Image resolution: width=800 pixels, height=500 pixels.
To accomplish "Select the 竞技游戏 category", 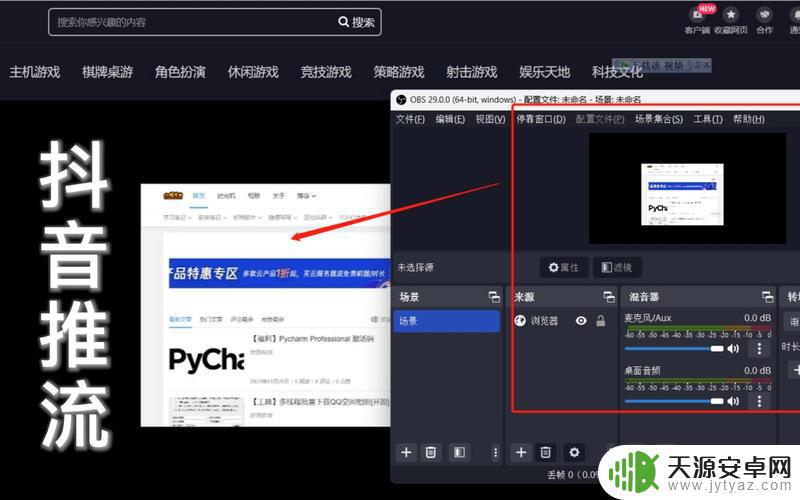I will click(x=326, y=72).
